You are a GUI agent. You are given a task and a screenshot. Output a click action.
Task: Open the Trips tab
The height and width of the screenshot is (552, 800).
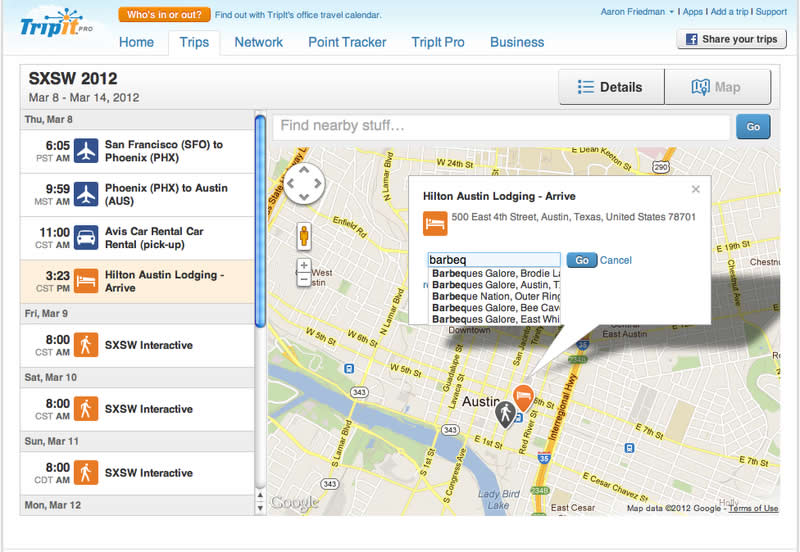click(x=194, y=42)
